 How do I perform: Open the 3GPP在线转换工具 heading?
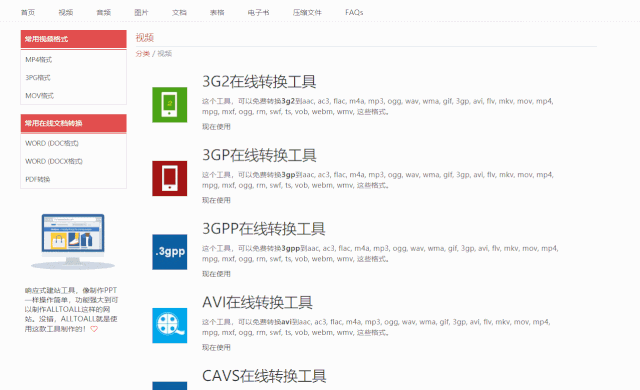point(264,228)
